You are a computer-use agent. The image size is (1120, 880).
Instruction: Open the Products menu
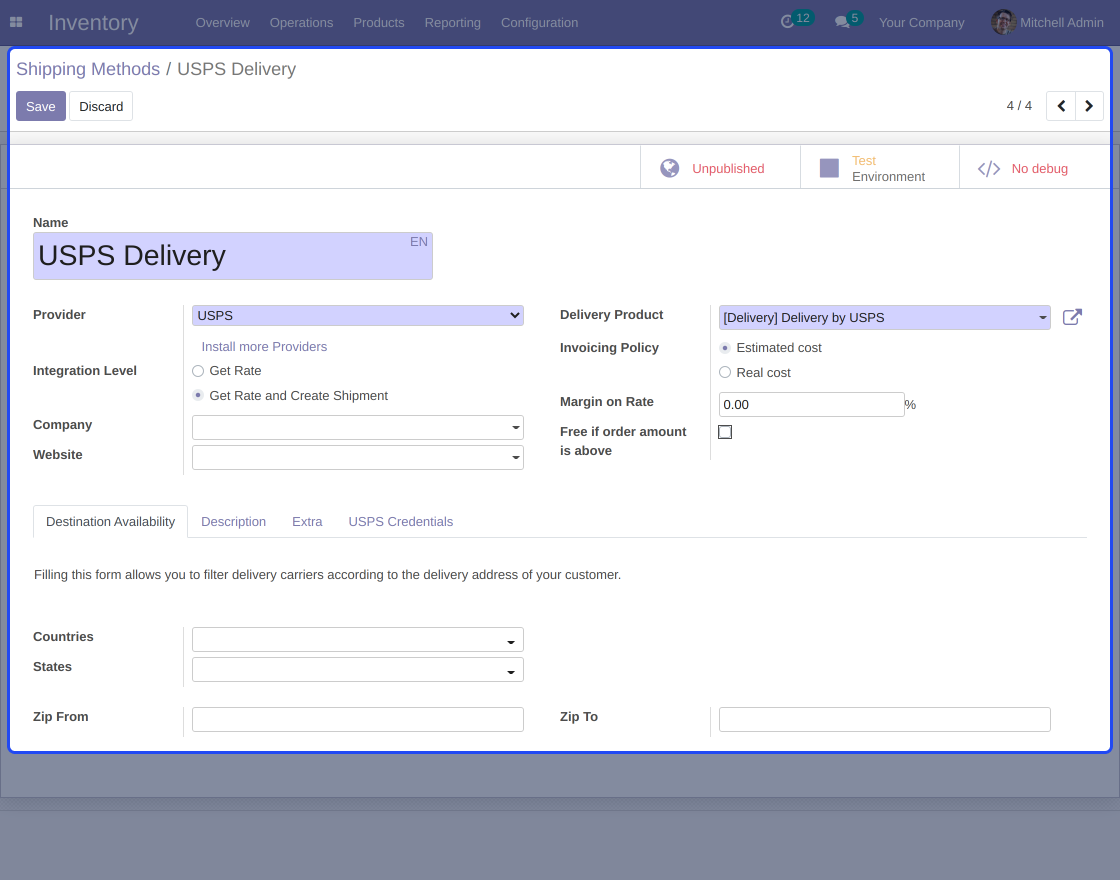pos(379,22)
